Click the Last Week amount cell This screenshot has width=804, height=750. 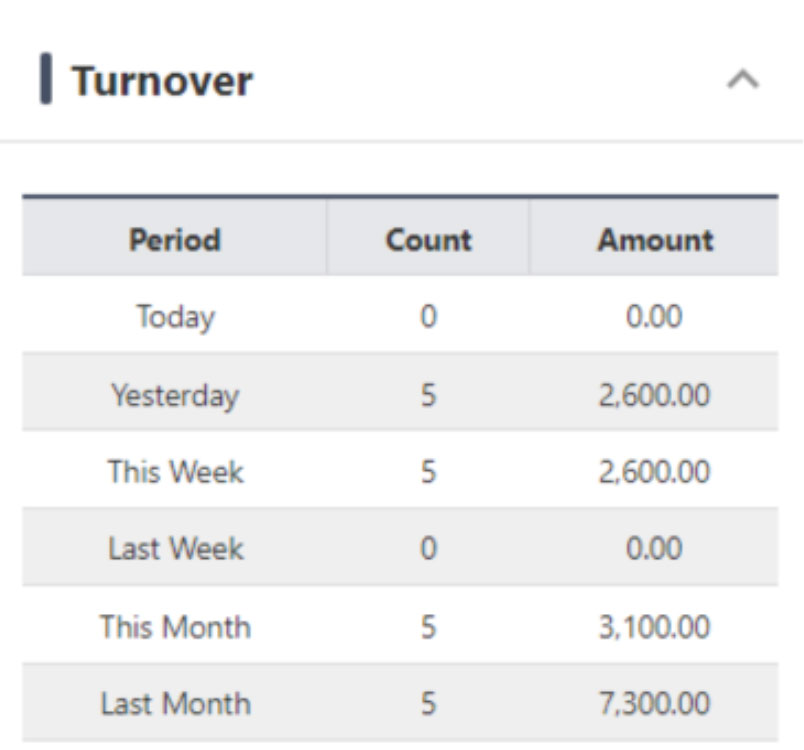(655, 549)
